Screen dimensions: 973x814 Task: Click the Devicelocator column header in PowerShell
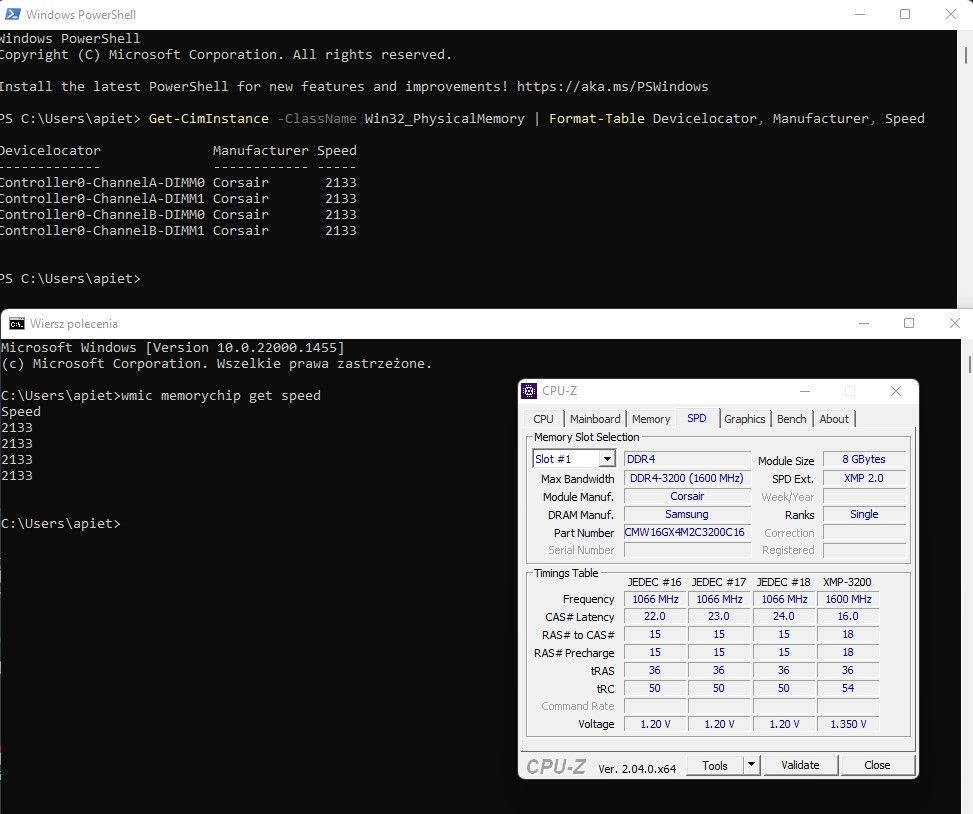50,150
